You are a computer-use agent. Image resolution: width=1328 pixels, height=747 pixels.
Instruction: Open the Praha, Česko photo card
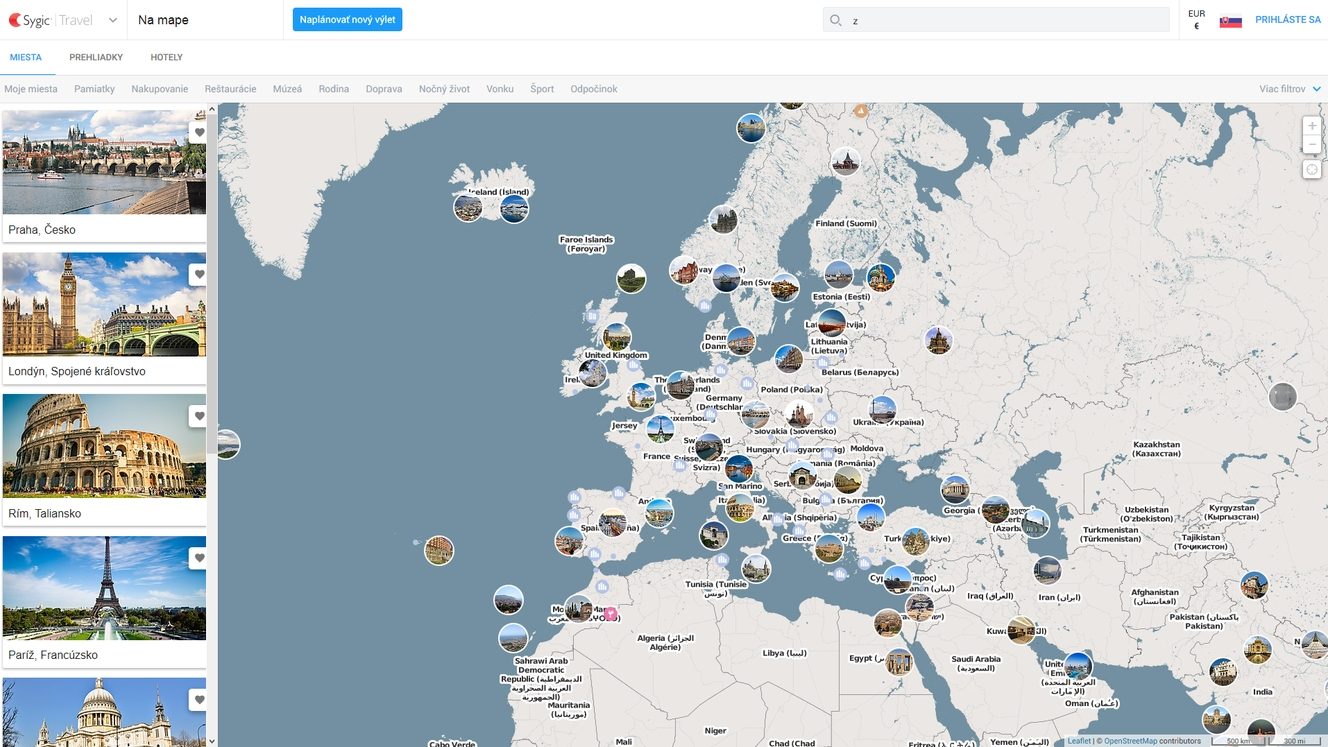point(104,162)
